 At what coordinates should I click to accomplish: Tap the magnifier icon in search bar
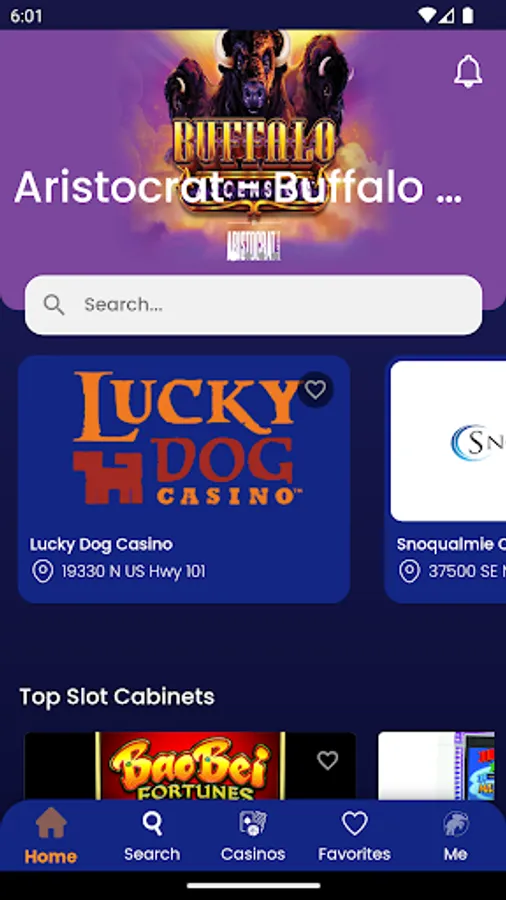pyautogui.click(x=54, y=305)
